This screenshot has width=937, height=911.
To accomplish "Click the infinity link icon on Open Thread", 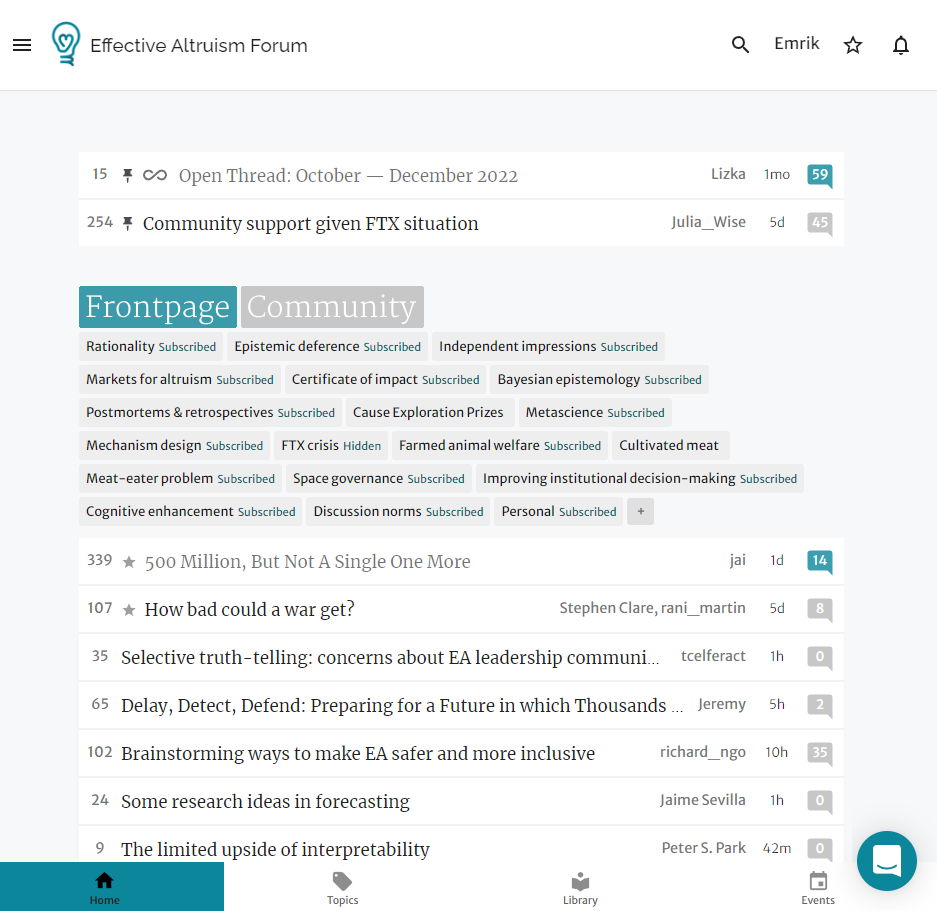I will [155, 175].
